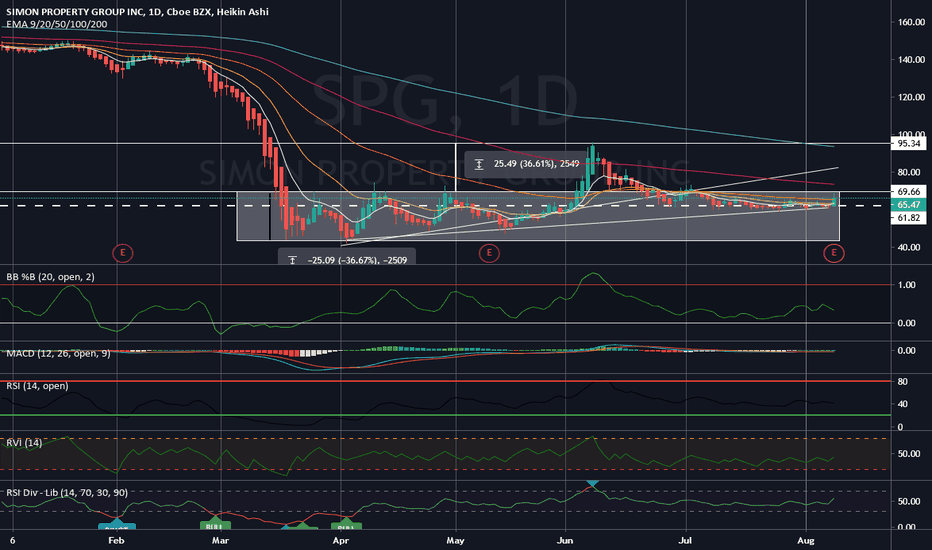Click the green BULL marker near April
The height and width of the screenshot is (550, 932).
(x=346, y=524)
